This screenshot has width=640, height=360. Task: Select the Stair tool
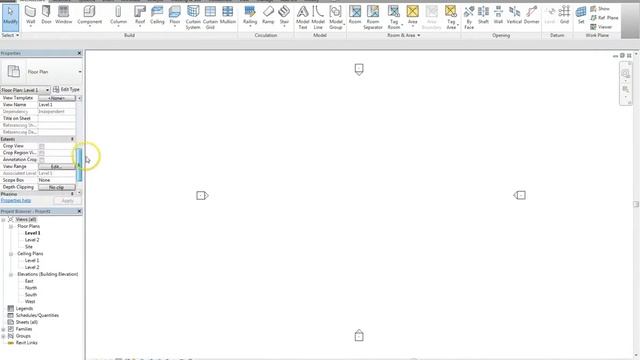coord(284,16)
